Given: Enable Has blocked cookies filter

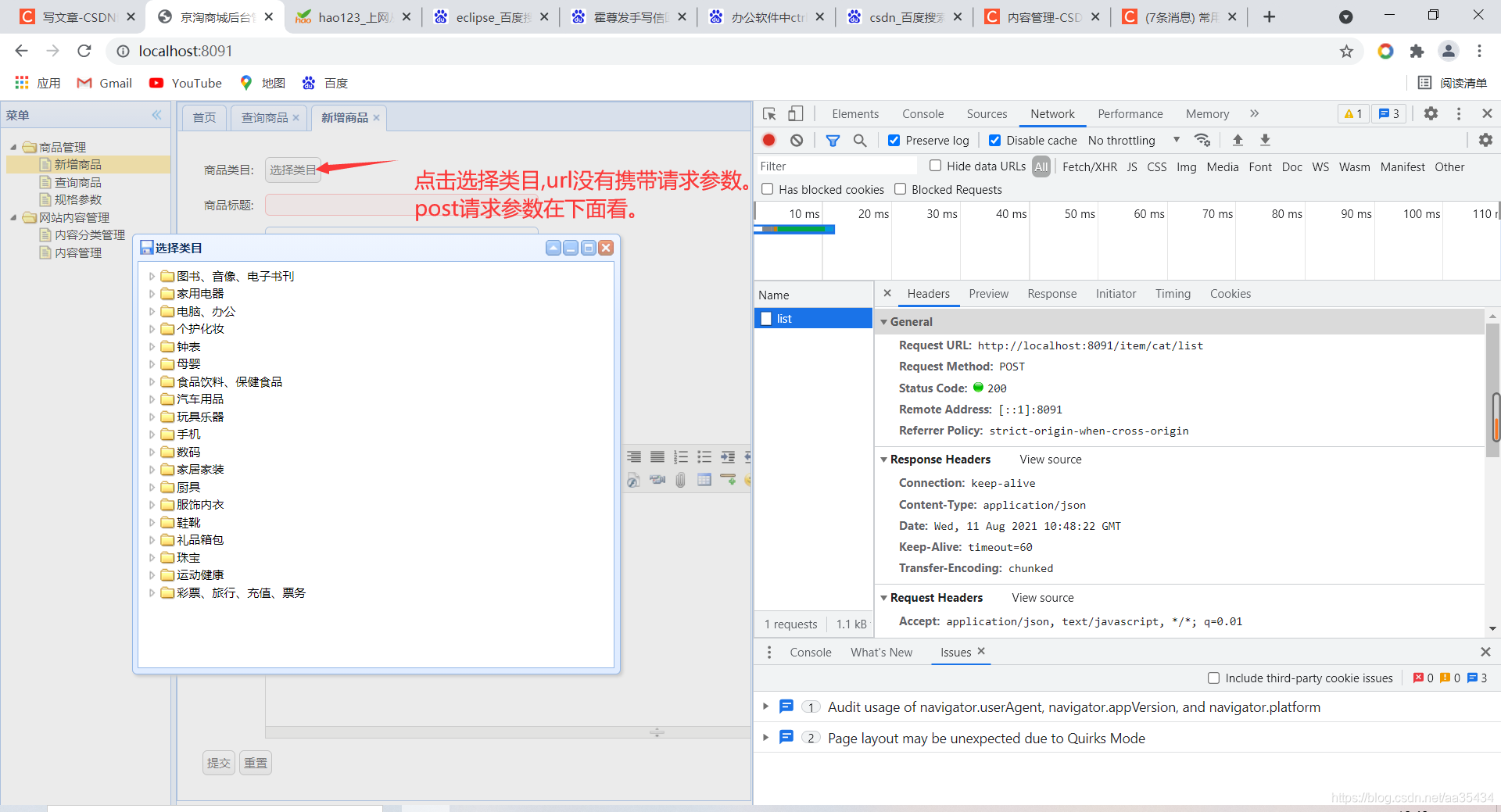Looking at the screenshot, I should [x=768, y=189].
